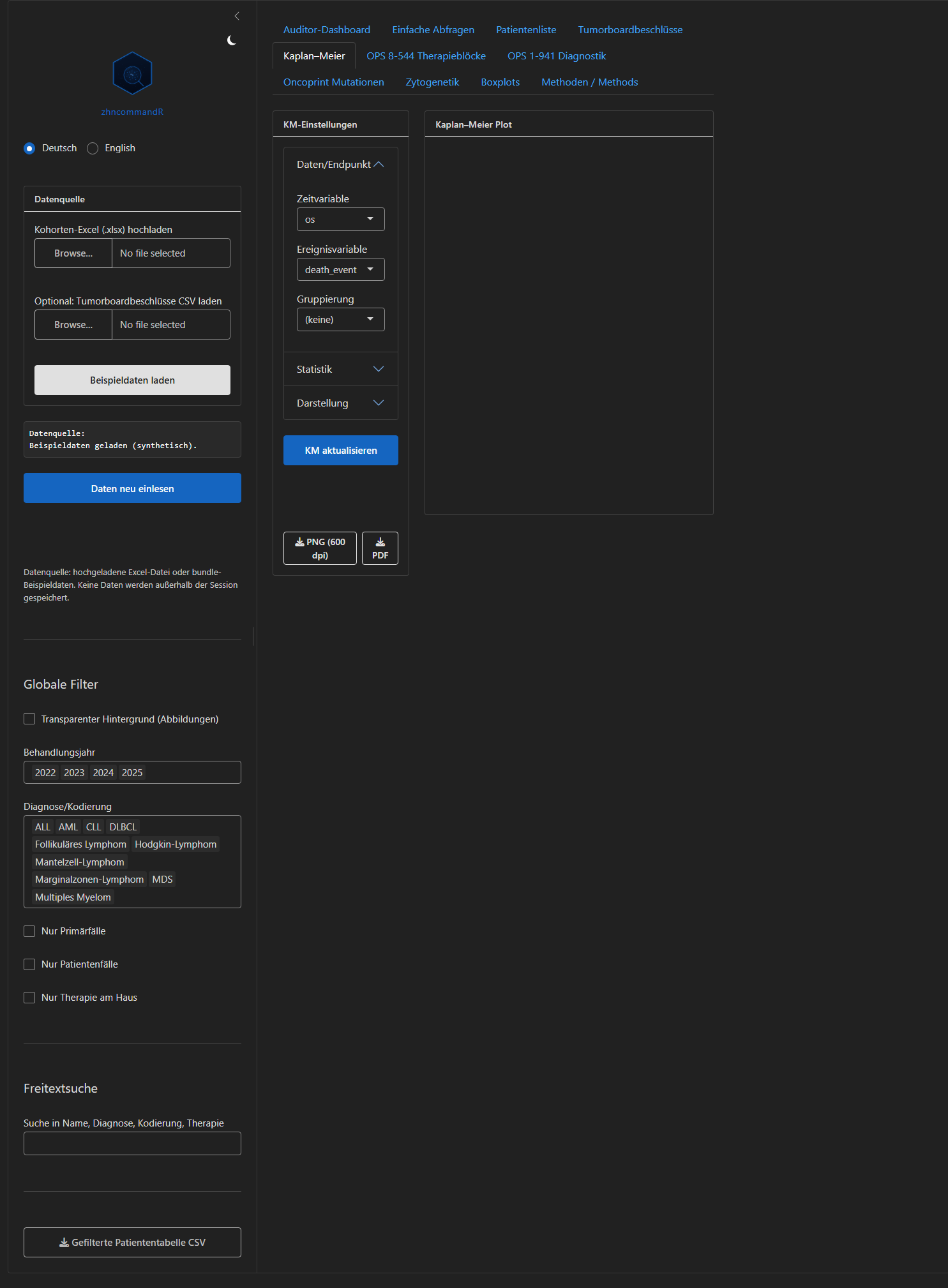Check the Nur Primärfälle option
The height and width of the screenshot is (1288, 948).
click(29, 931)
